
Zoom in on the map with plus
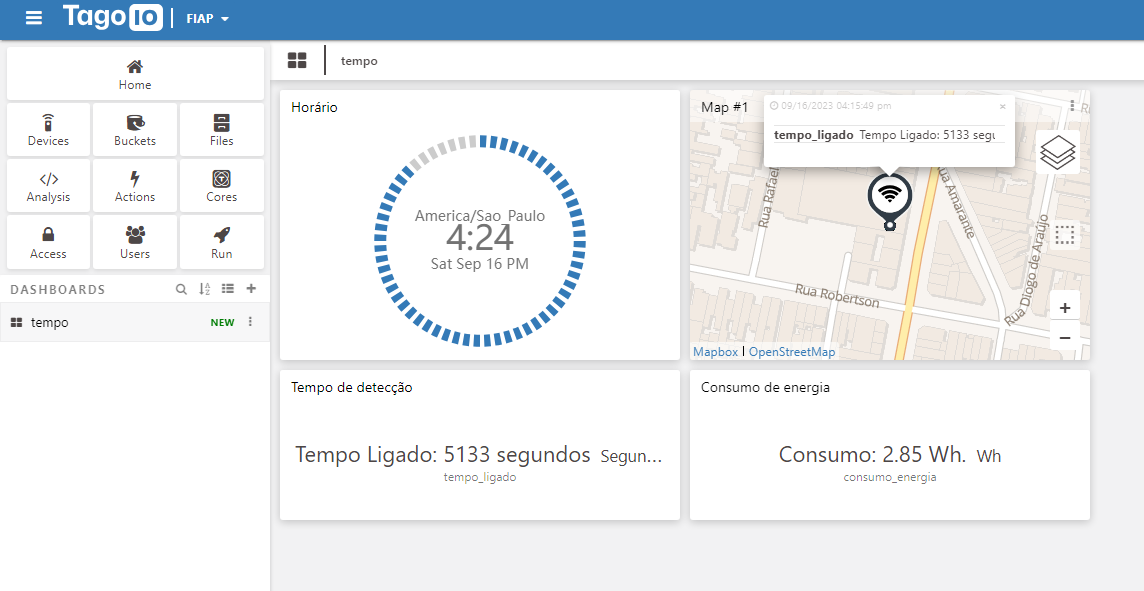point(1064,307)
